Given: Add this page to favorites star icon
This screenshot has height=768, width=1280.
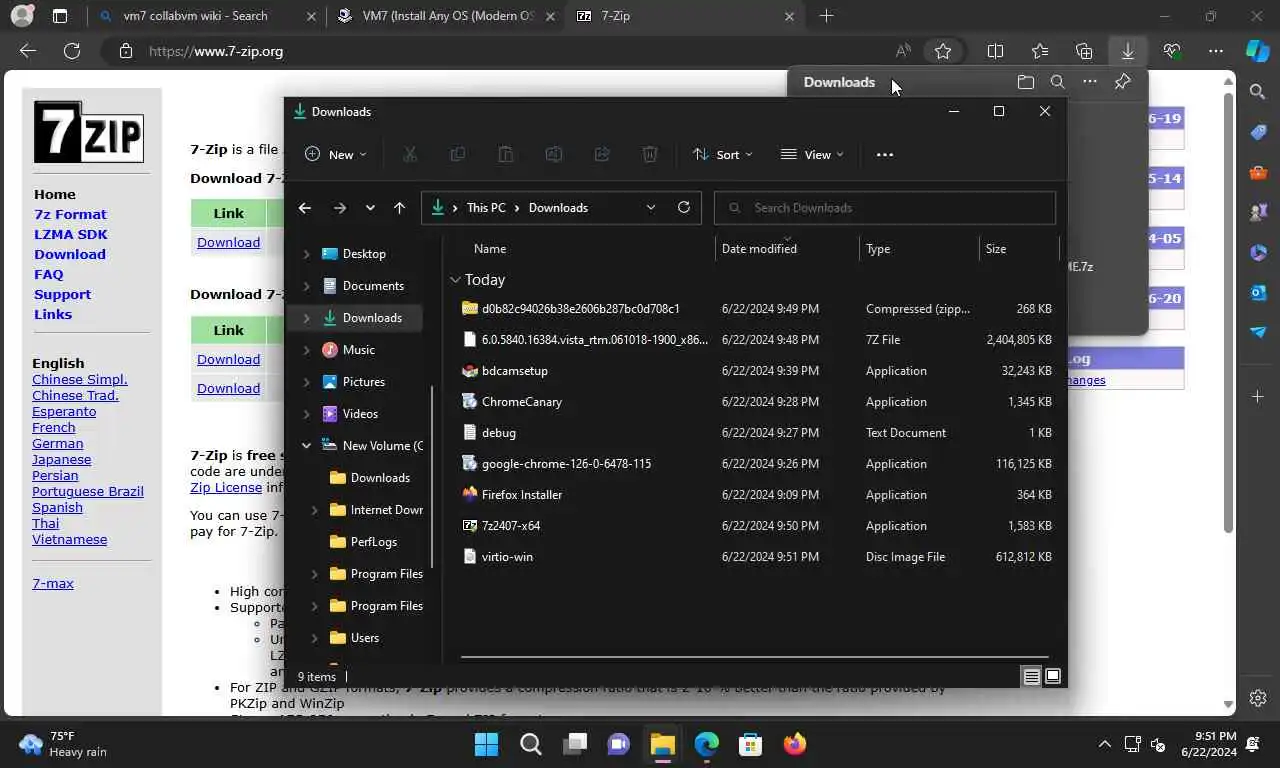Looking at the screenshot, I should (x=943, y=51).
